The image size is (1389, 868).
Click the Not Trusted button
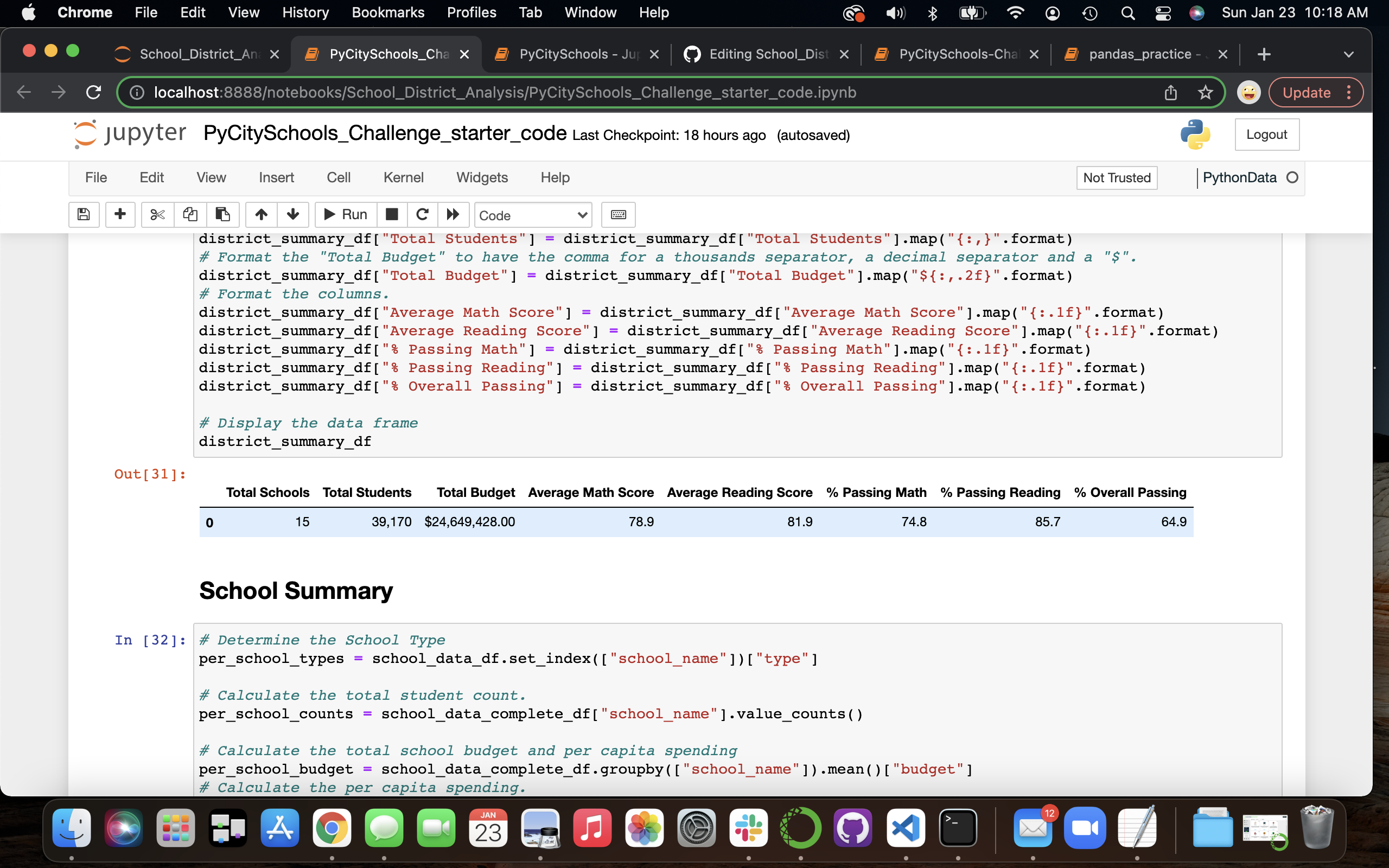[1117, 178]
